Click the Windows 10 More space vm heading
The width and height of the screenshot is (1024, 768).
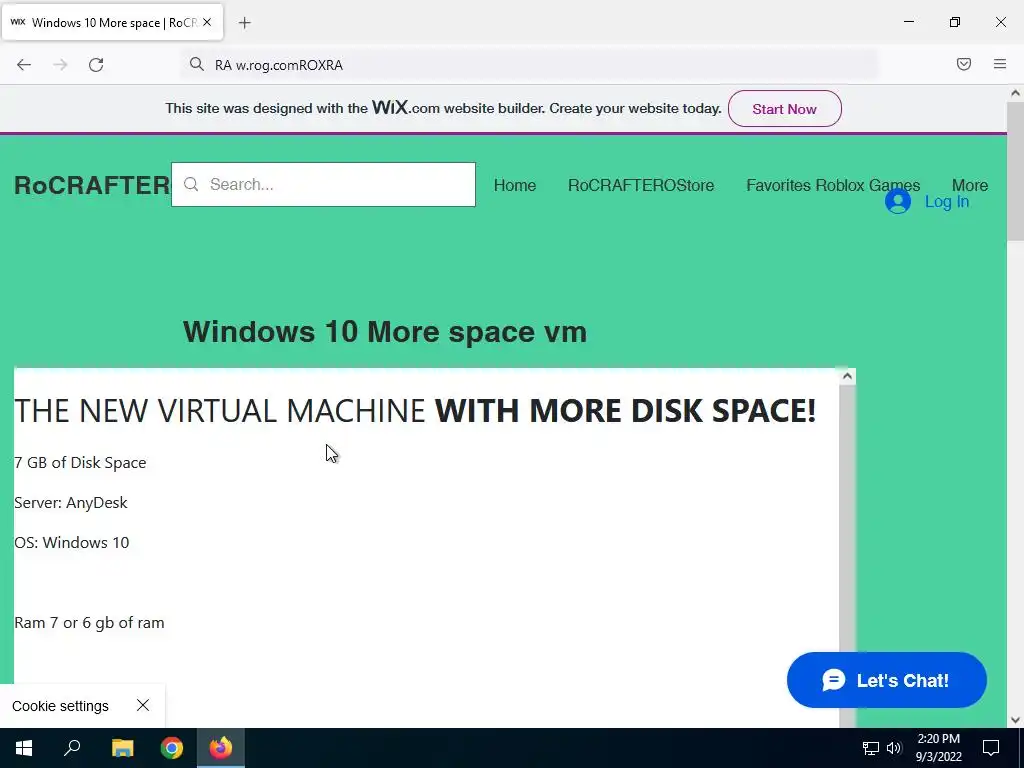click(x=385, y=332)
